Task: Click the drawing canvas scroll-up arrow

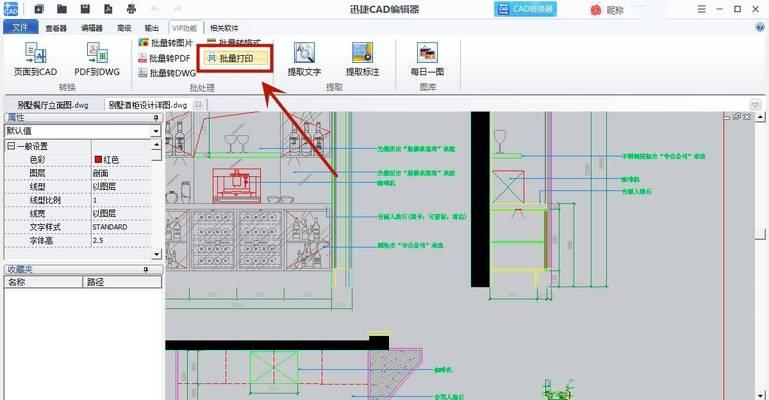Action: tap(760, 117)
